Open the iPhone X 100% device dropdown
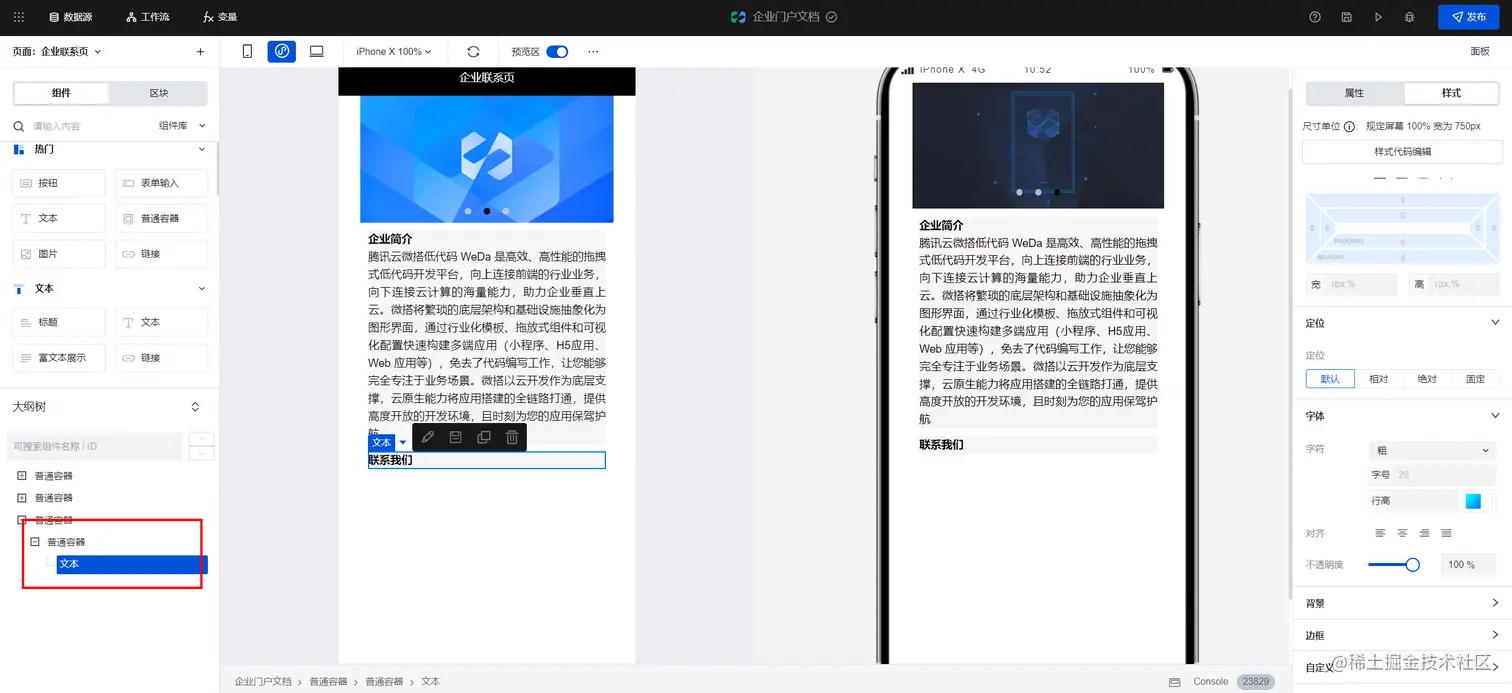1512x693 pixels. click(394, 51)
